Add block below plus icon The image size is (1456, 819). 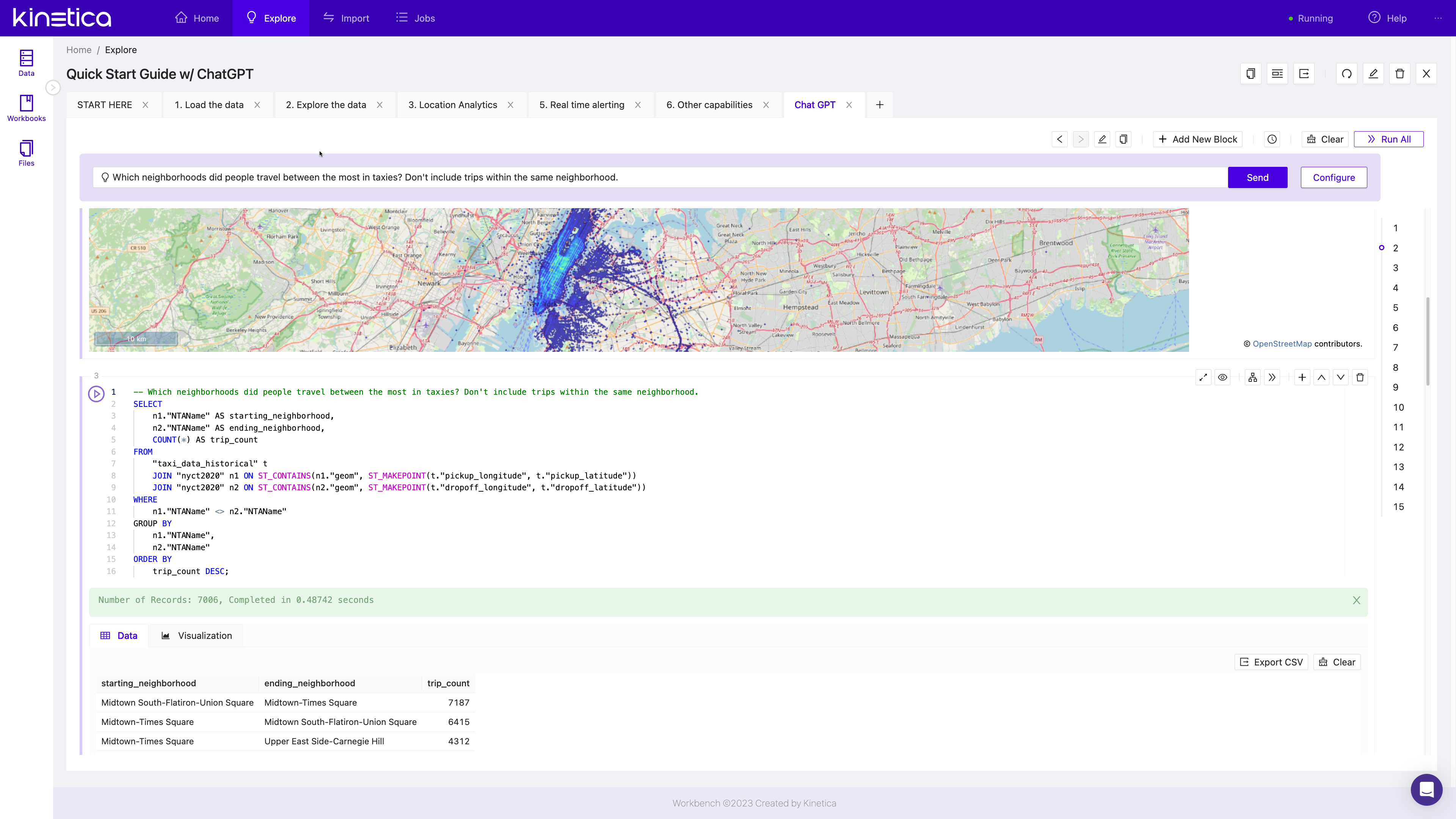1302,378
